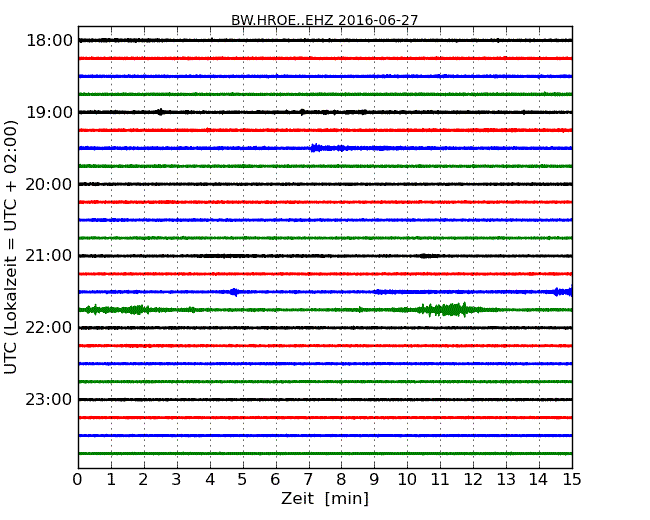Click x-axis tick label 7
The height and width of the screenshot is (520, 650).
click(308, 480)
